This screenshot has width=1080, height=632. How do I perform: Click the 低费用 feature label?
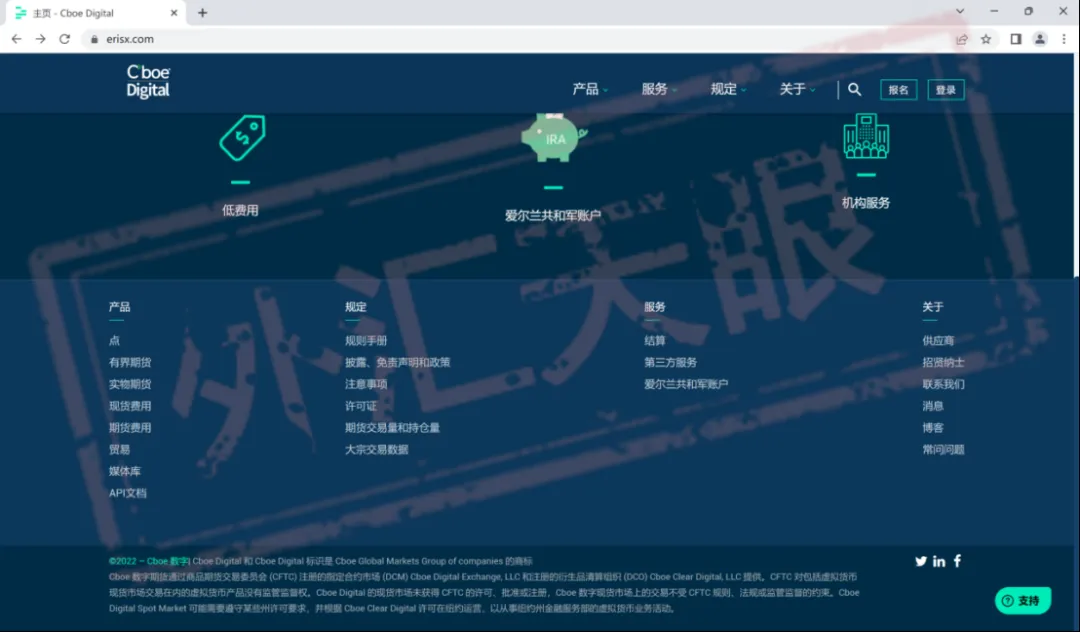240,211
